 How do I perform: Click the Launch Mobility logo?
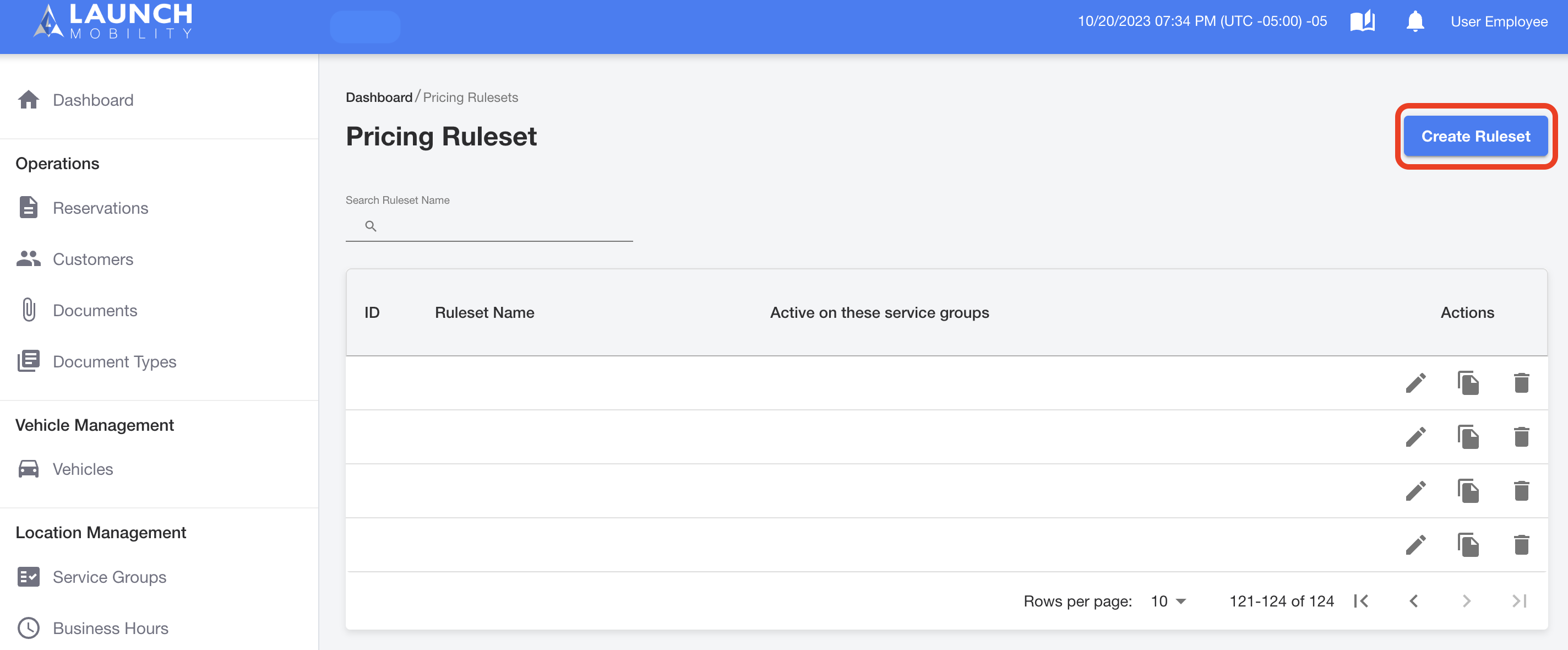click(113, 21)
